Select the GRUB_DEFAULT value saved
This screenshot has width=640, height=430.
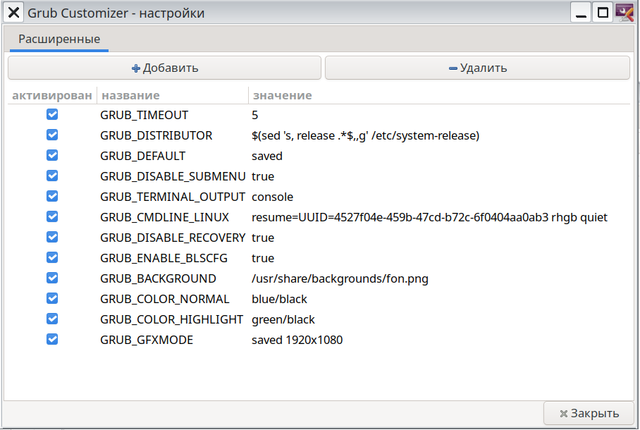[267, 156]
